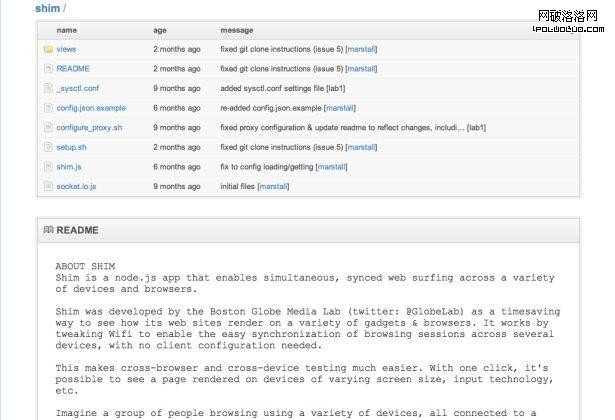Open the configure_proxy.sh file
615x420 pixels.
click(x=89, y=128)
